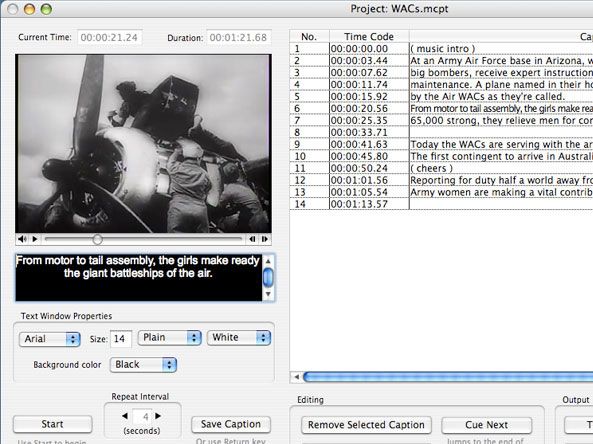Viewport: 593px width, 444px height.
Task: Select caption 'Army women are making a vital'
Action: click(501, 193)
